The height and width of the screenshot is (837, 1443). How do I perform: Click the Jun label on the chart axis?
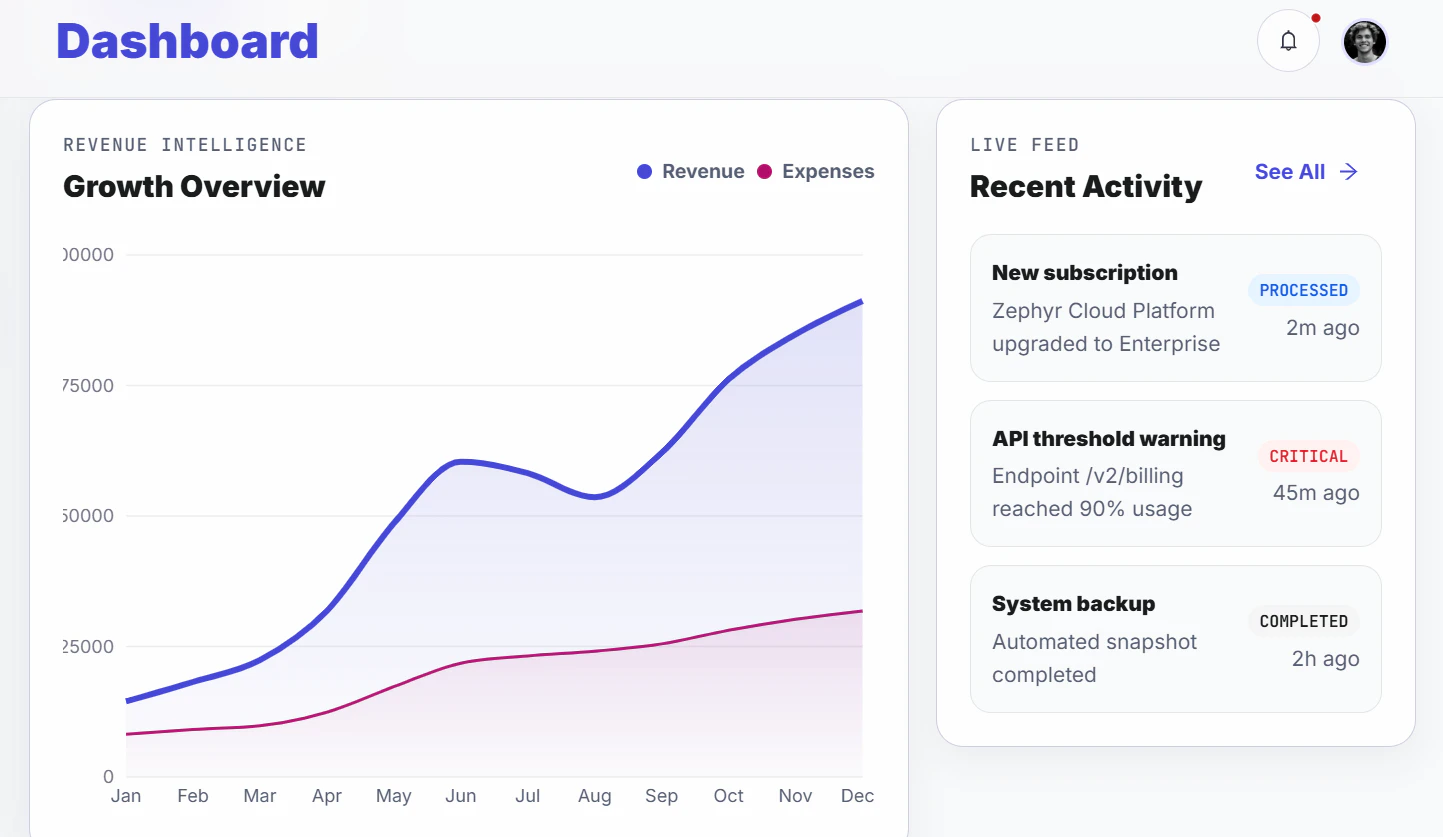[x=461, y=796]
